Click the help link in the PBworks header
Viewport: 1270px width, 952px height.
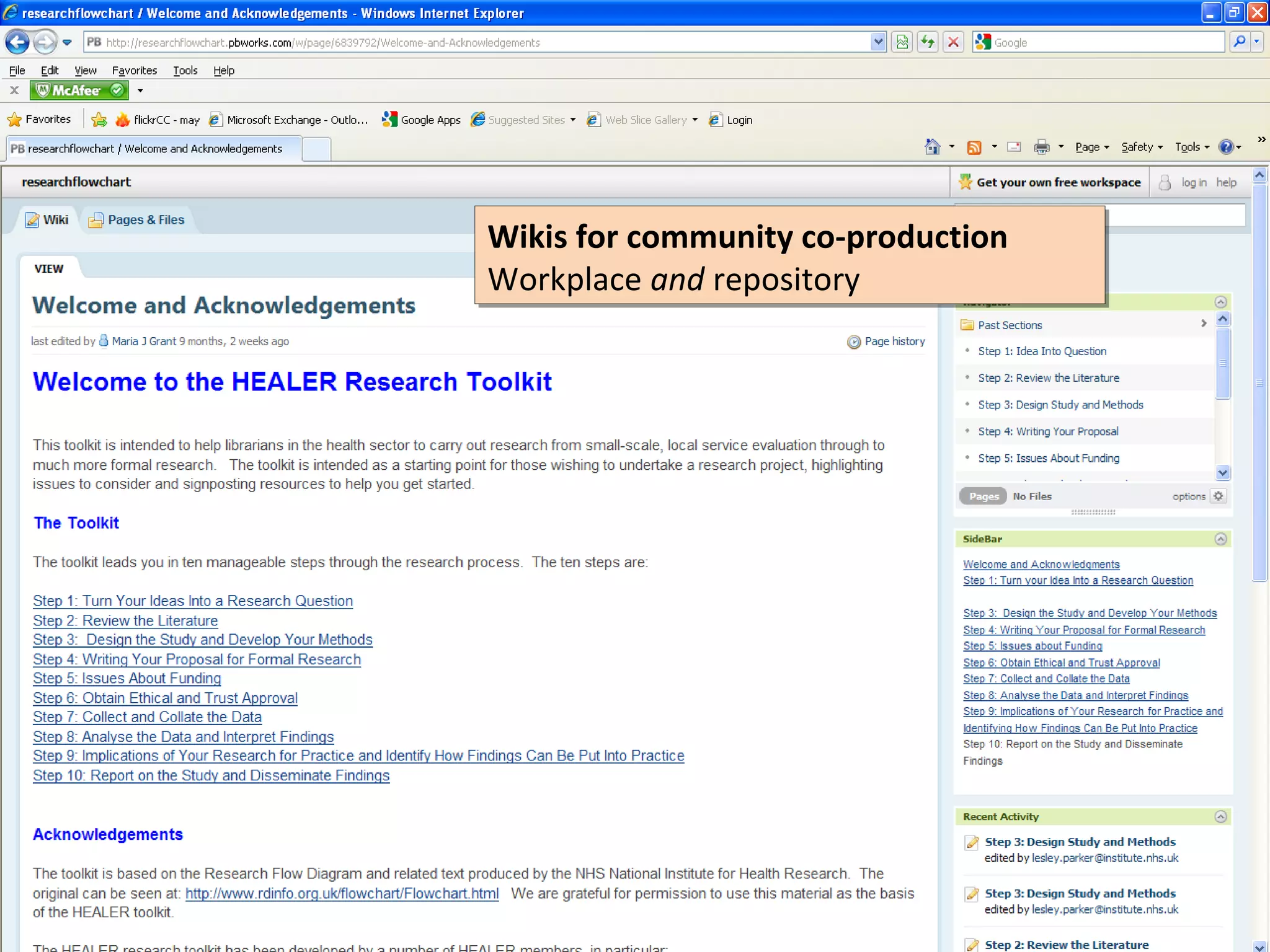(x=1226, y=182)
